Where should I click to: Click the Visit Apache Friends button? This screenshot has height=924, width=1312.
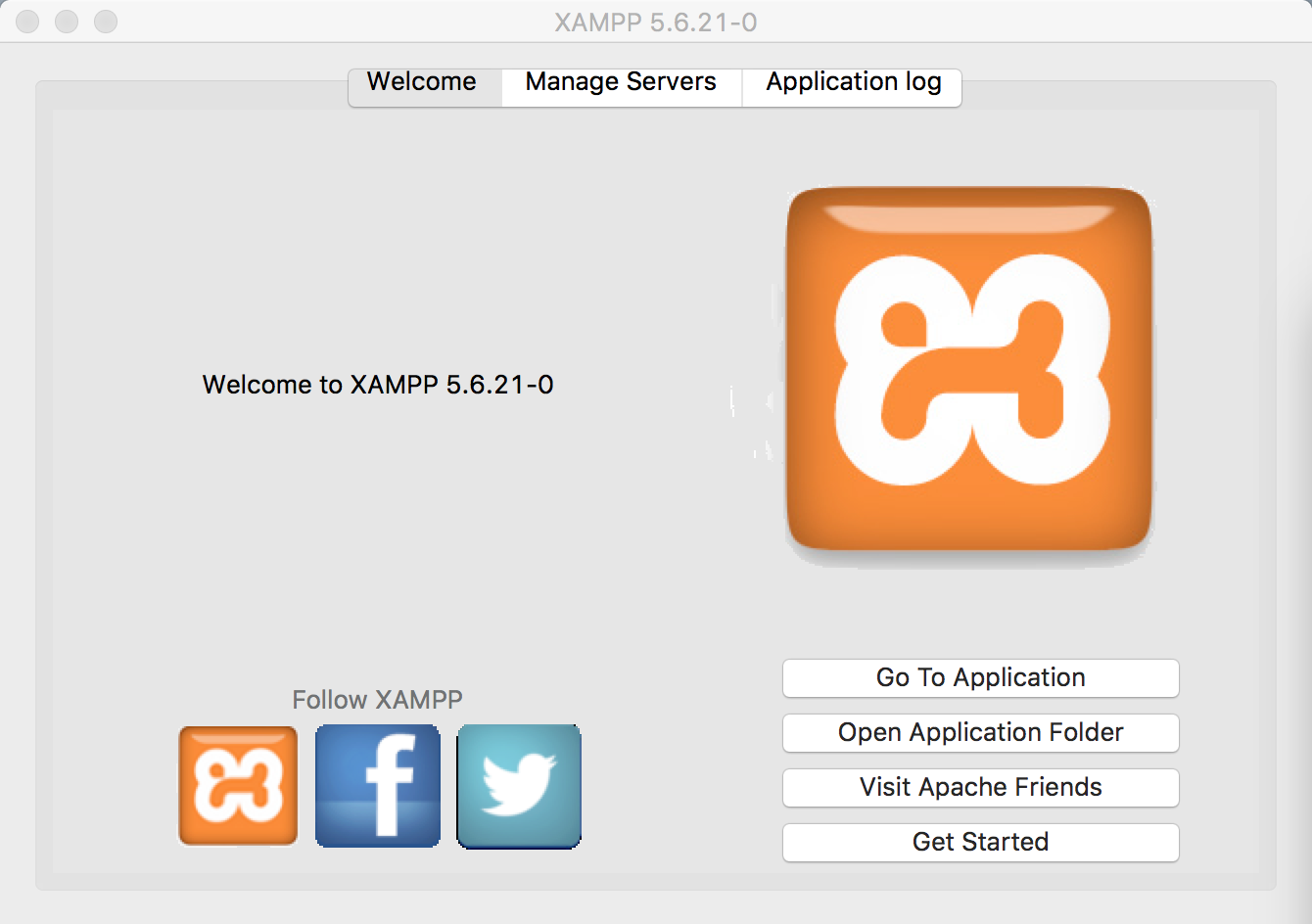(x=981, y=788)
